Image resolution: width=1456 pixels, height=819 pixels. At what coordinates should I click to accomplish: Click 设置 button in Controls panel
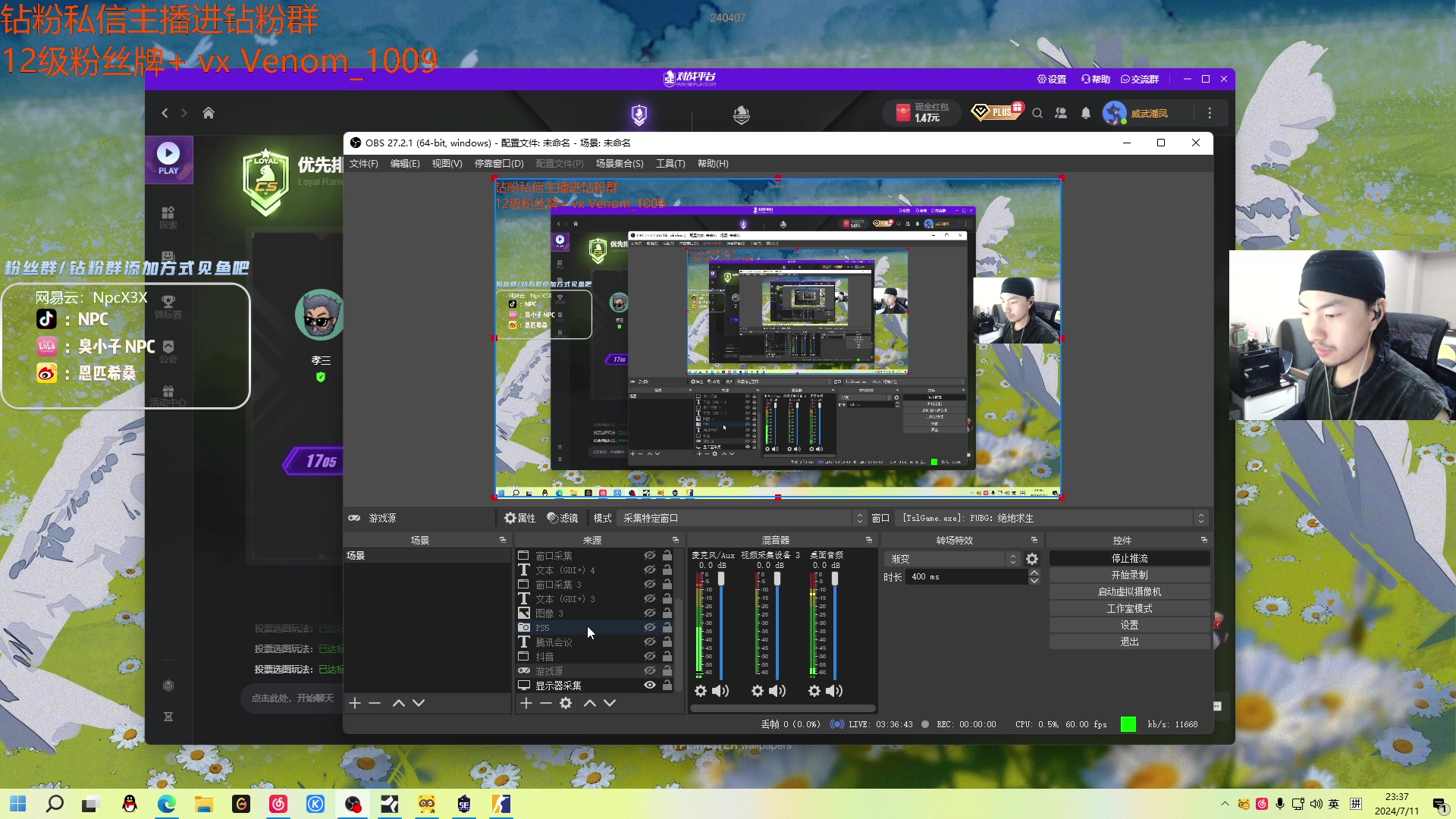pos(1130,626)
